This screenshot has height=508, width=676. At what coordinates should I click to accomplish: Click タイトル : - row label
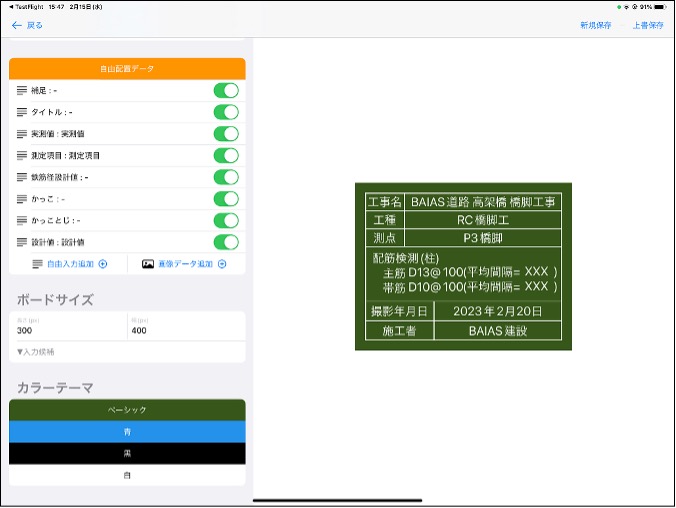point(52,112)
